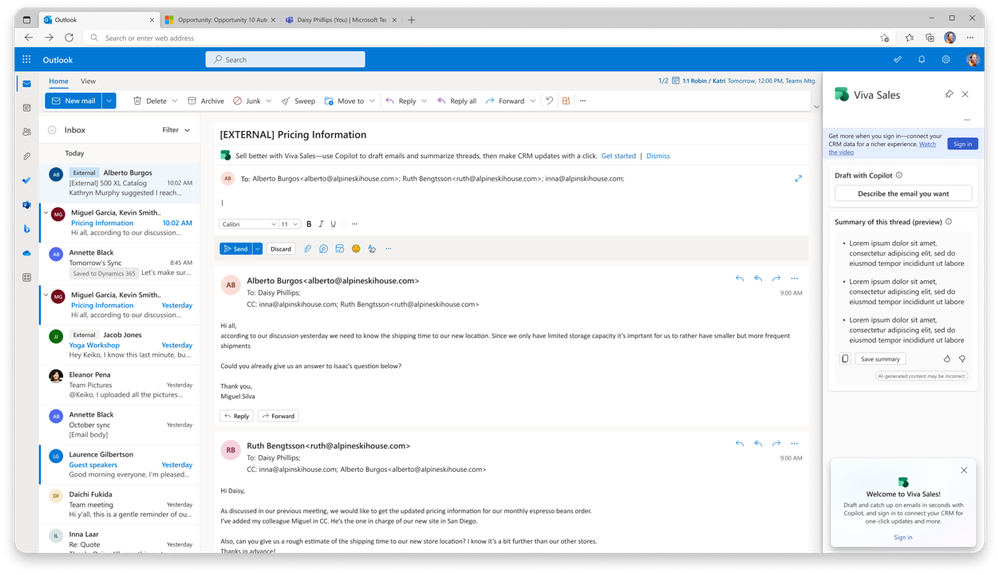Expand the Delete options dropdown

(x=175, y=101)
